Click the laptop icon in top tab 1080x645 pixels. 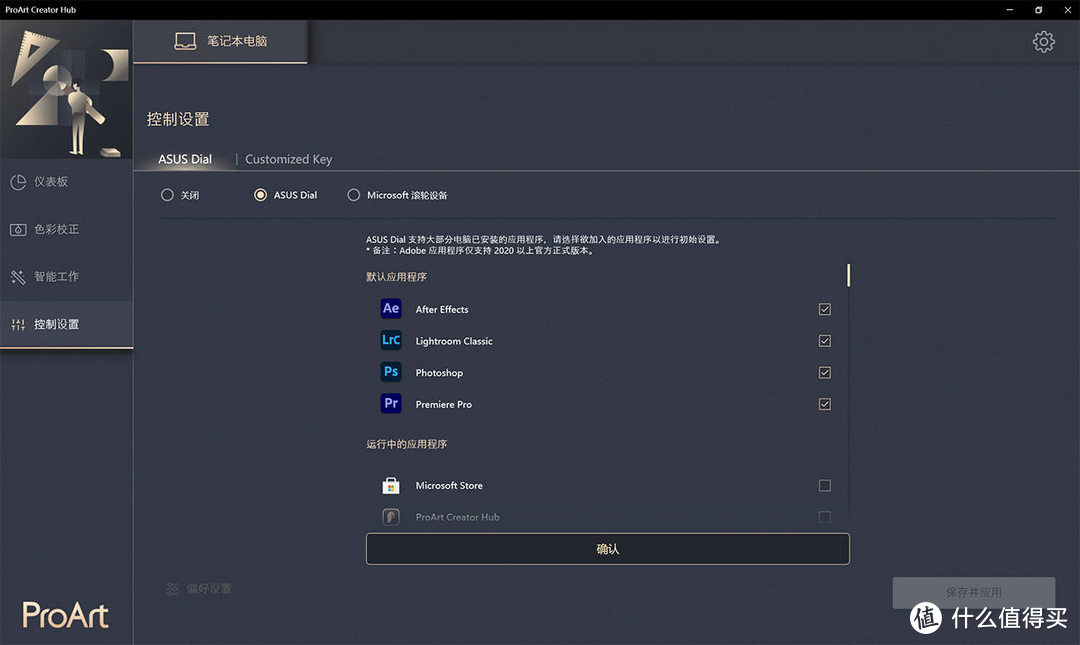[185, 41]
